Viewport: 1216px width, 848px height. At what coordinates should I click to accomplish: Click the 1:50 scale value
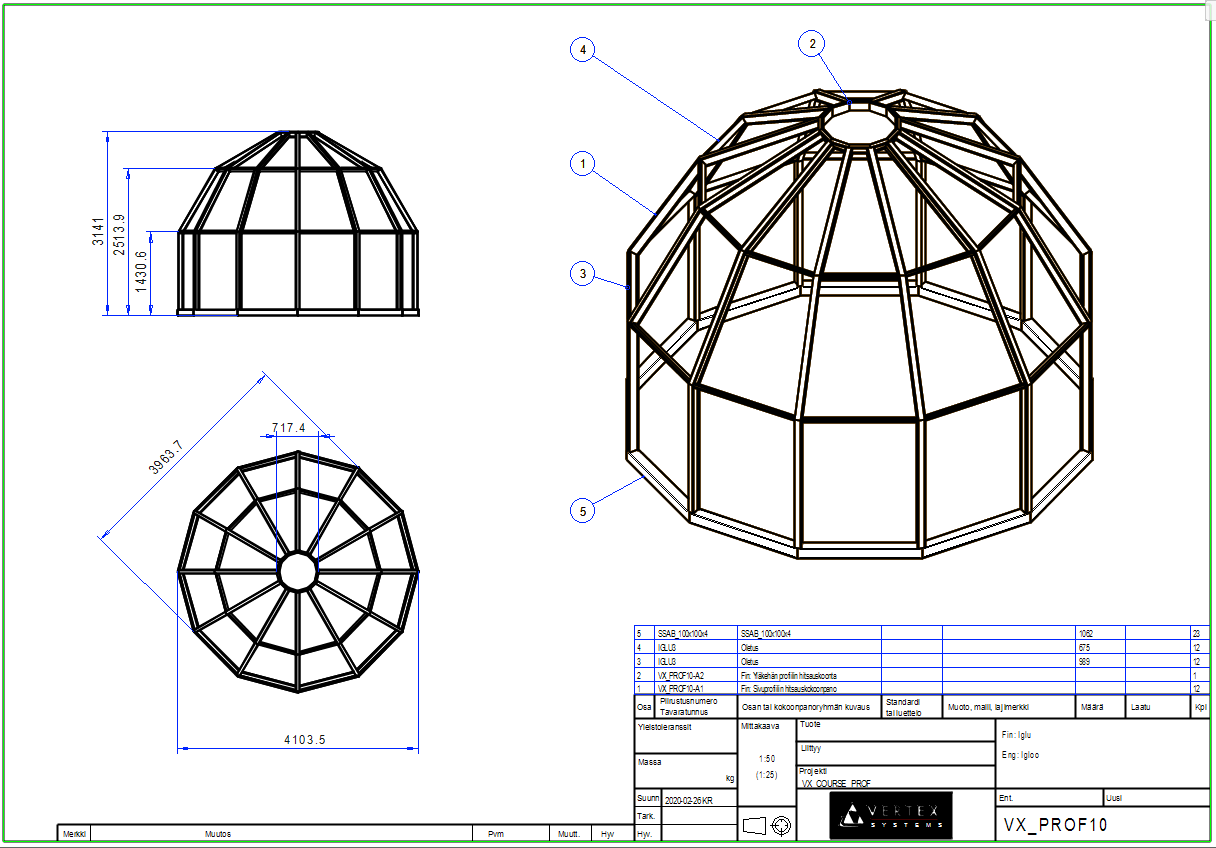pyautogui.click(x=767, y=759)
